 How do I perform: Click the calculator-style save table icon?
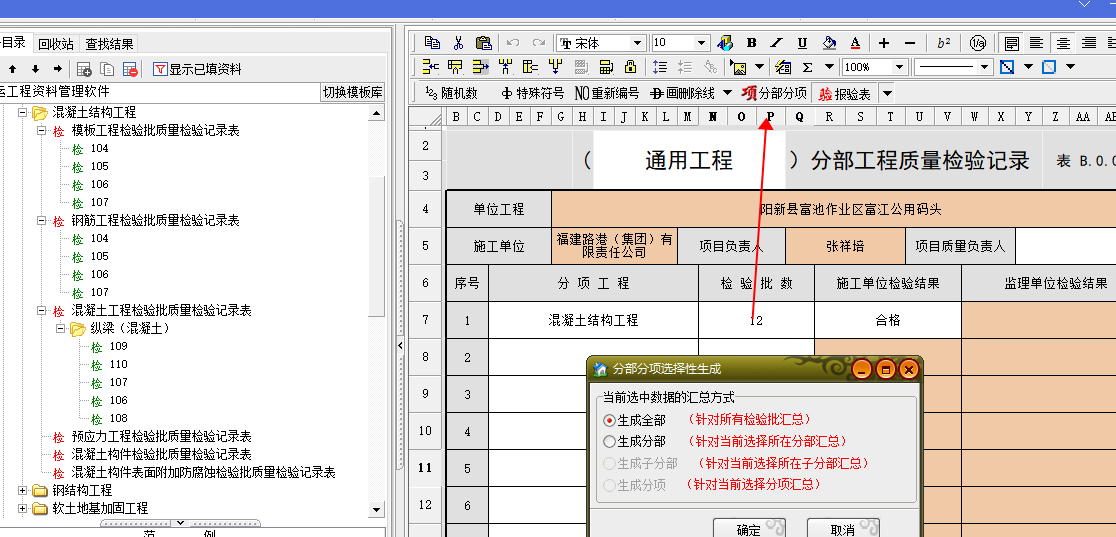point(606,67)
